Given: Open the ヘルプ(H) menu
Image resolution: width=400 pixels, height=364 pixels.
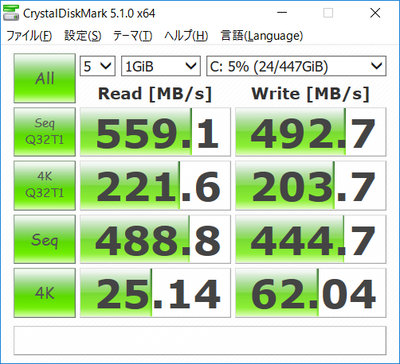Looking at the screenshot, I should [x=186, y=36].
